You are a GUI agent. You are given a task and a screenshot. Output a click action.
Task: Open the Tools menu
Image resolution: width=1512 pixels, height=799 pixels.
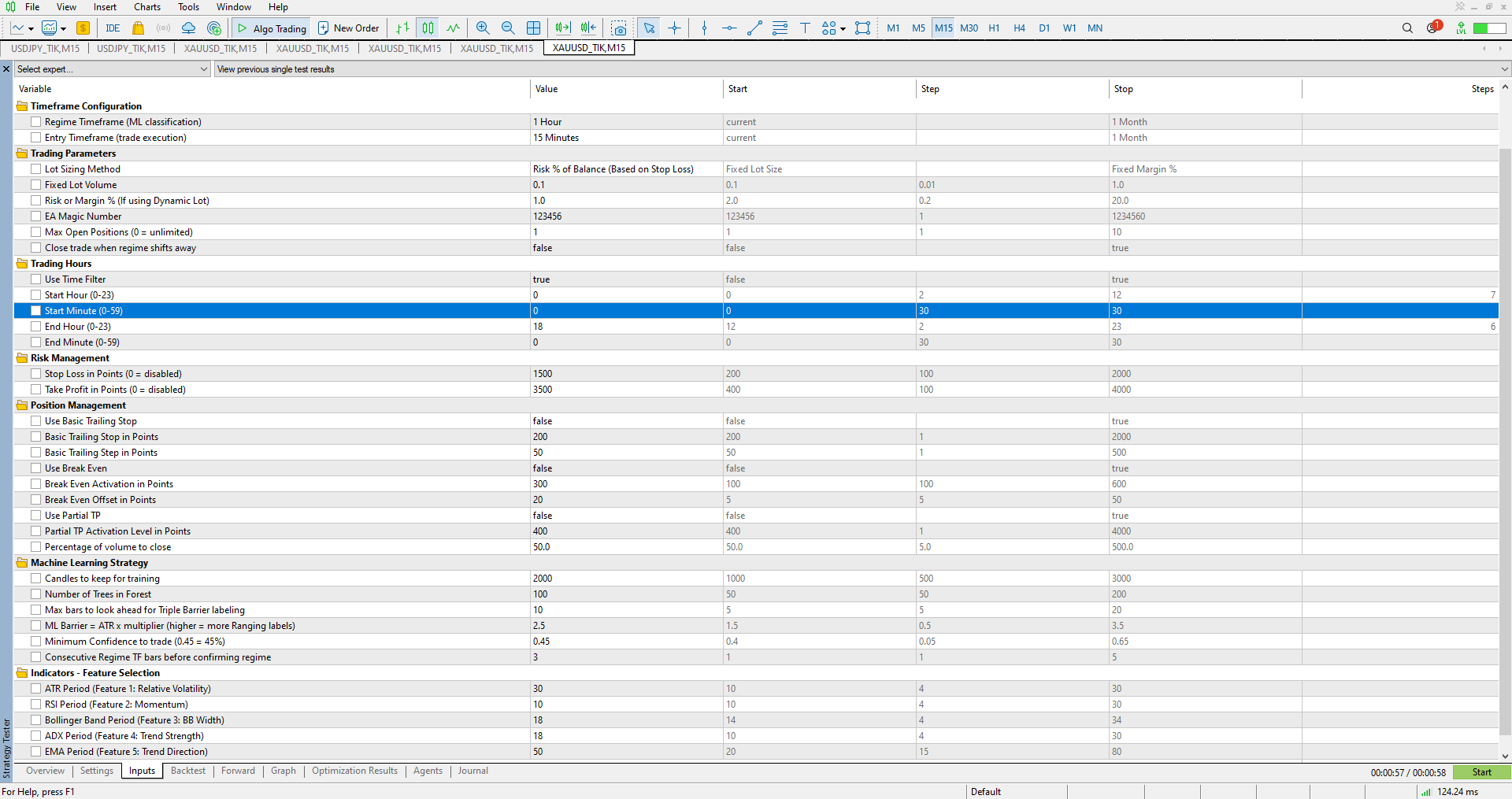click(x=188, y=7)
